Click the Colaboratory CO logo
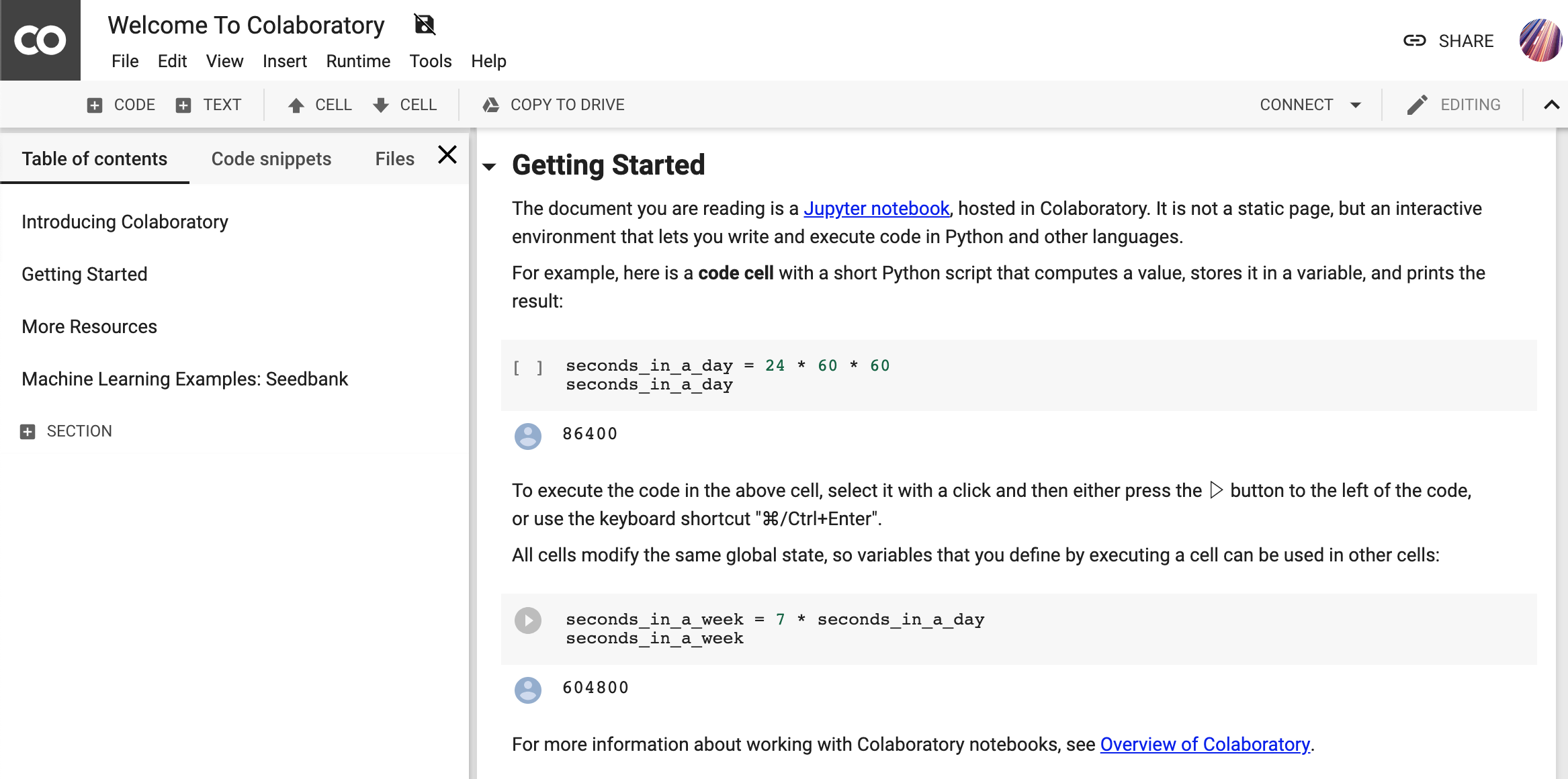Screen dimensions: 1568x779 point(40,40)
